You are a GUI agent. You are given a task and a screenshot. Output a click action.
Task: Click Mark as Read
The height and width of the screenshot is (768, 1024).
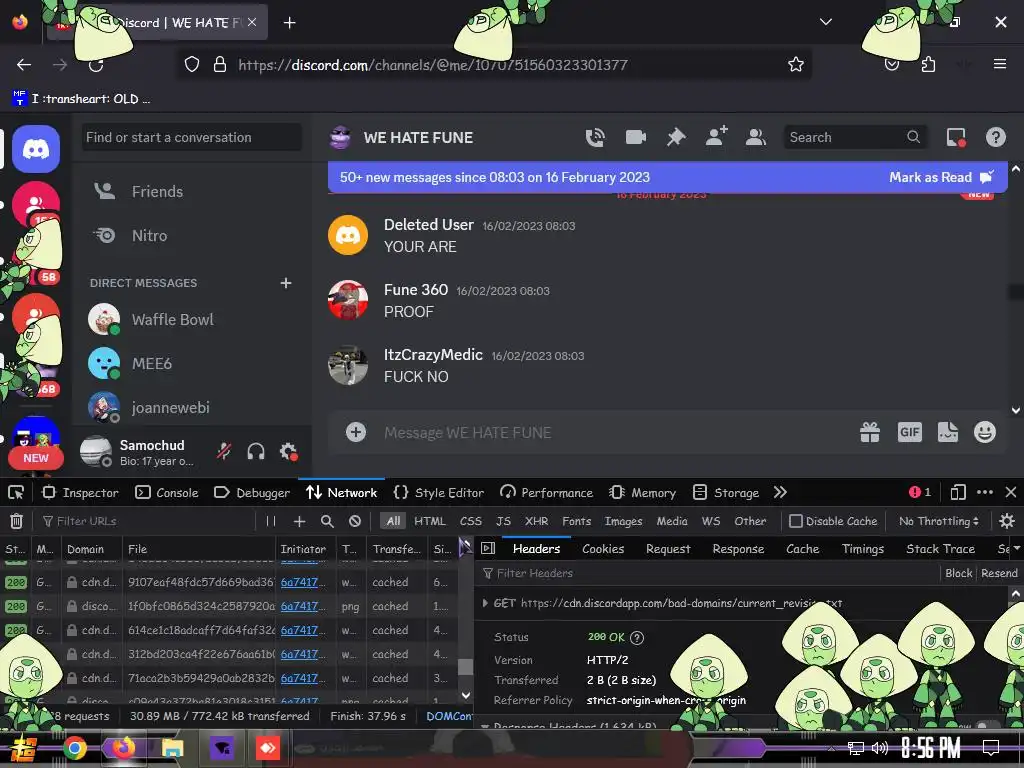click(942, 177)
